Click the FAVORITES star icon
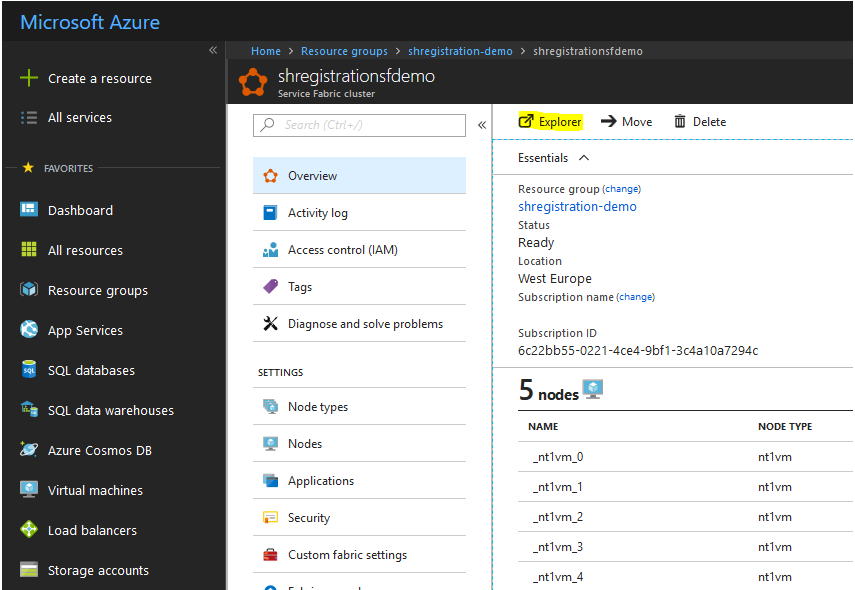The width and height of the screenshot is (855, 590). tap(28, 167)
